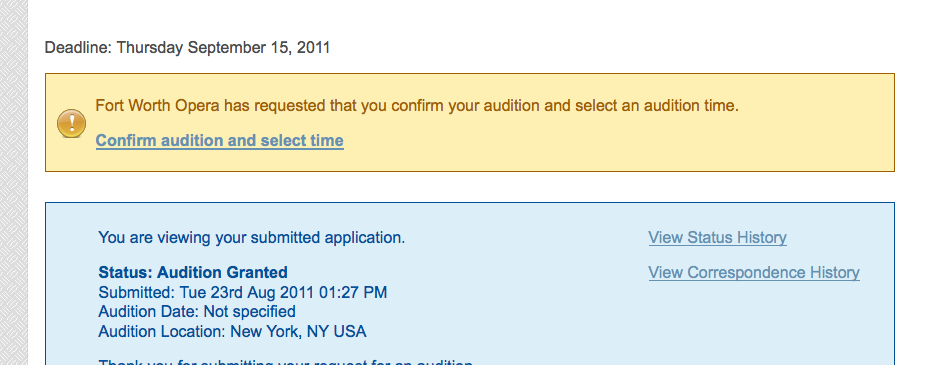943x365 pixels.
Task: Click the Audition Location: New York line
Action: click(x=232, y=331)
